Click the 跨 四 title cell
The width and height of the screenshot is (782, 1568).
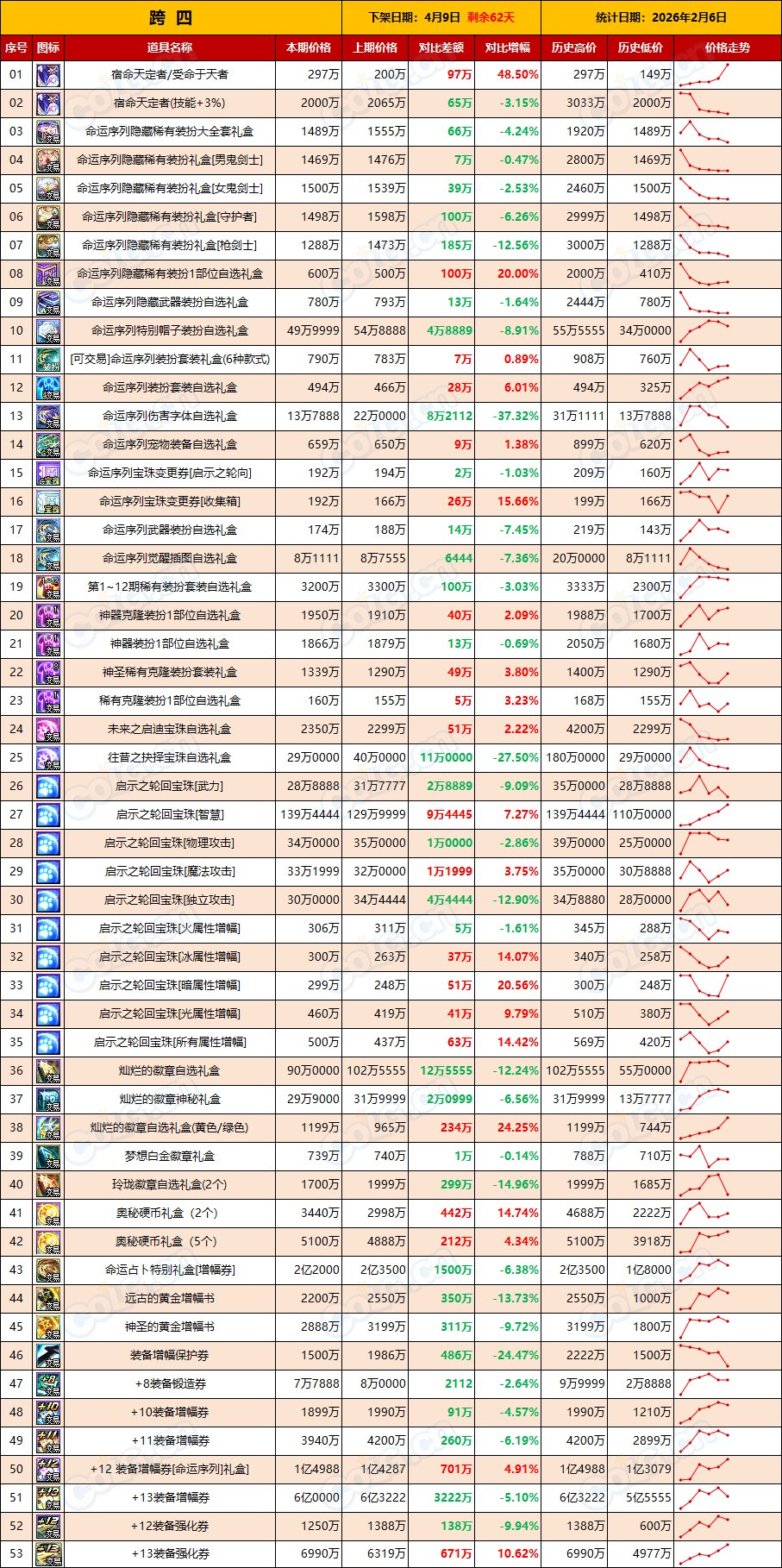pyautogui.click(x=171, y=17)
